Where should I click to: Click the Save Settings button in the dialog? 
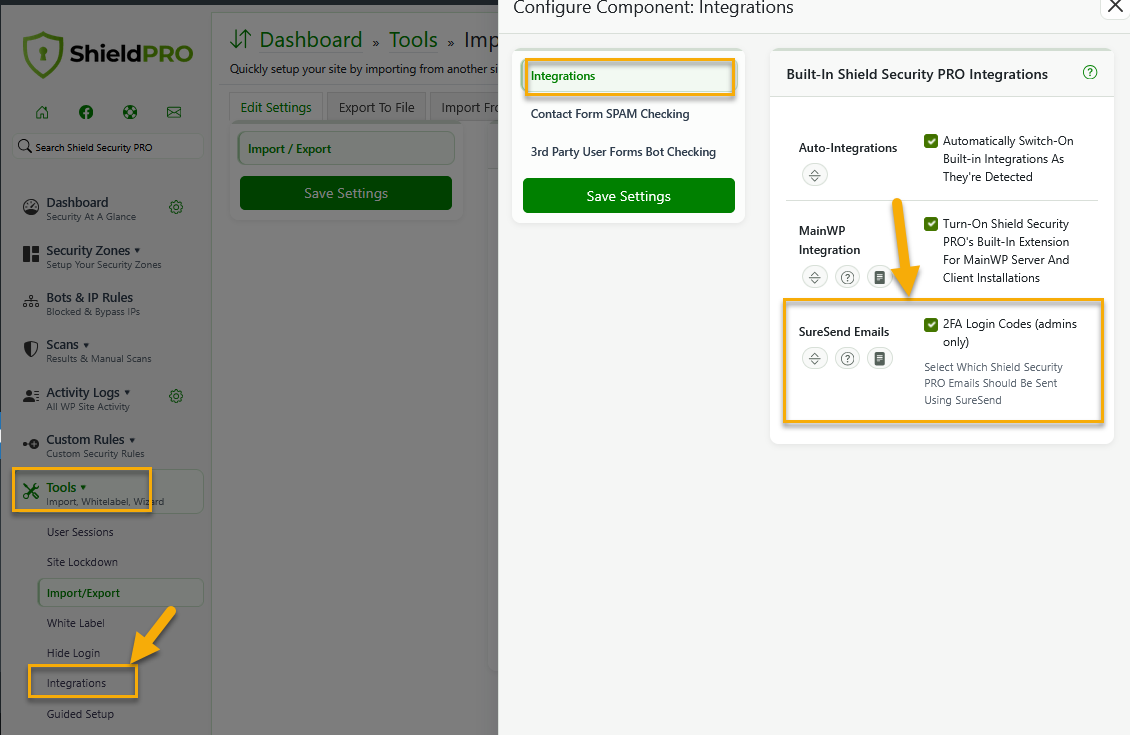[628, 195]
